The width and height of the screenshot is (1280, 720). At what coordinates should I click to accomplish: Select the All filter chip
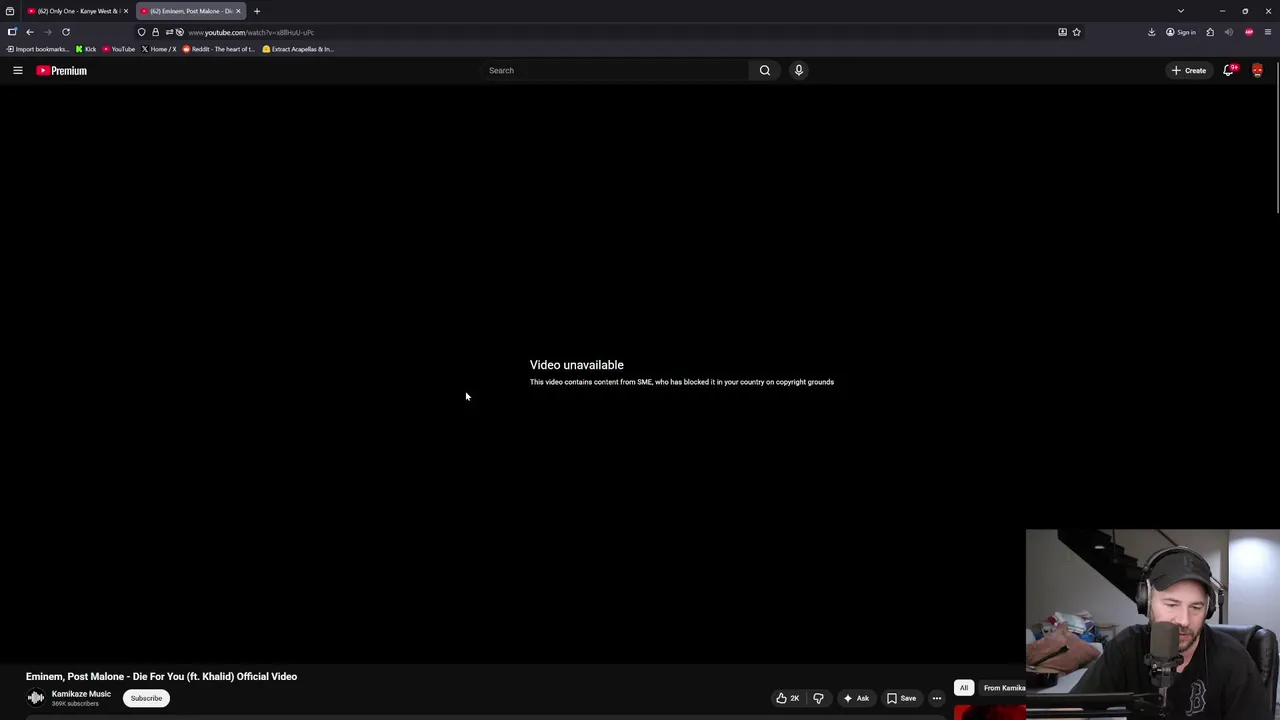click(x=964, y=688)
